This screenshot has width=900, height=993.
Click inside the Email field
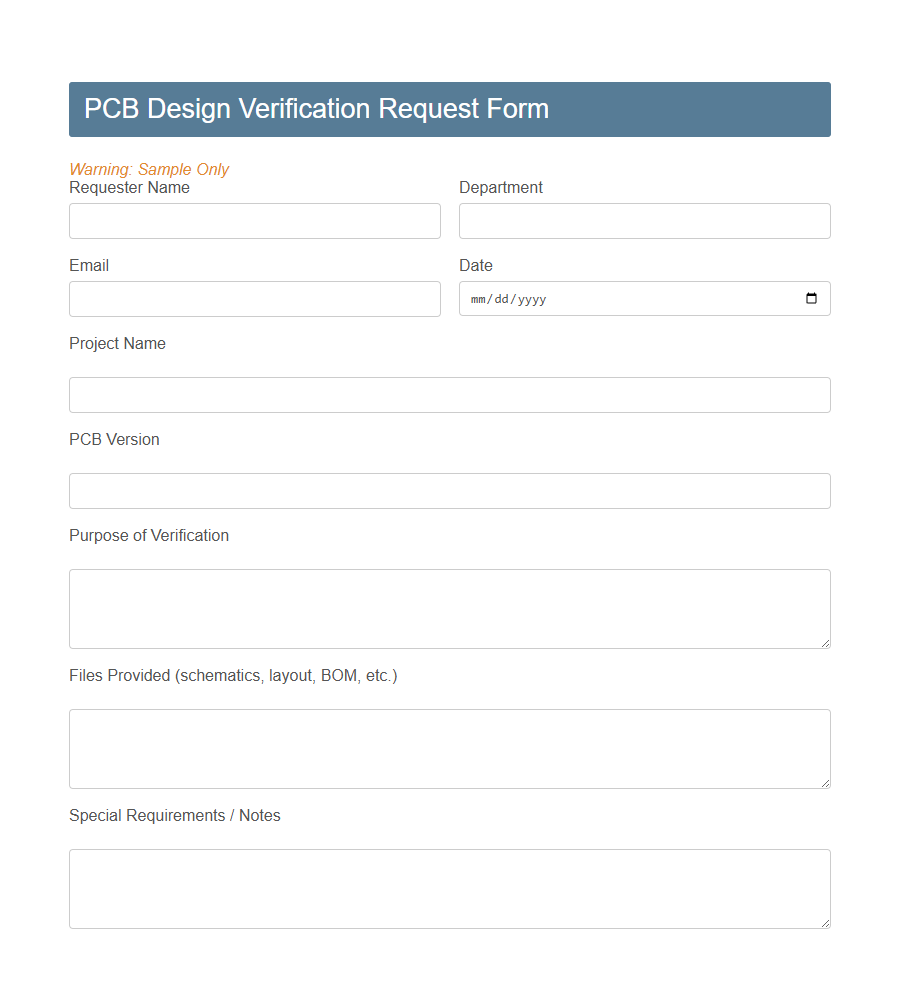255,298
